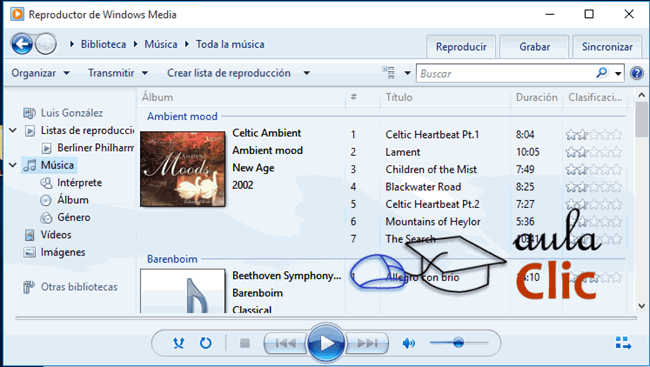Expand the breadcrumb arrow before Música
This screenshot has height=367, width=650.
[136, 44]
